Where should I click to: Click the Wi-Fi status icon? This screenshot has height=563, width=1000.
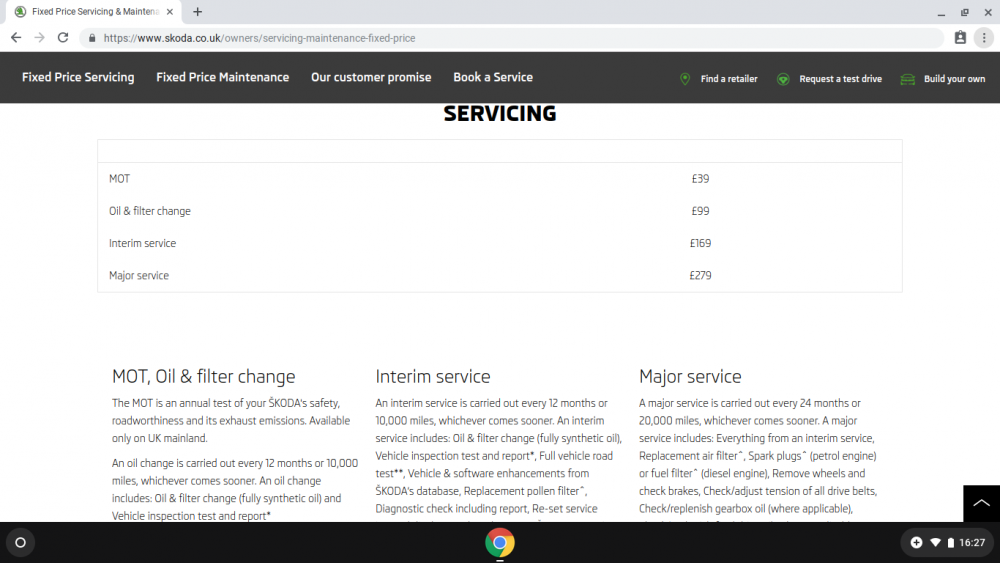click(935, 543)
